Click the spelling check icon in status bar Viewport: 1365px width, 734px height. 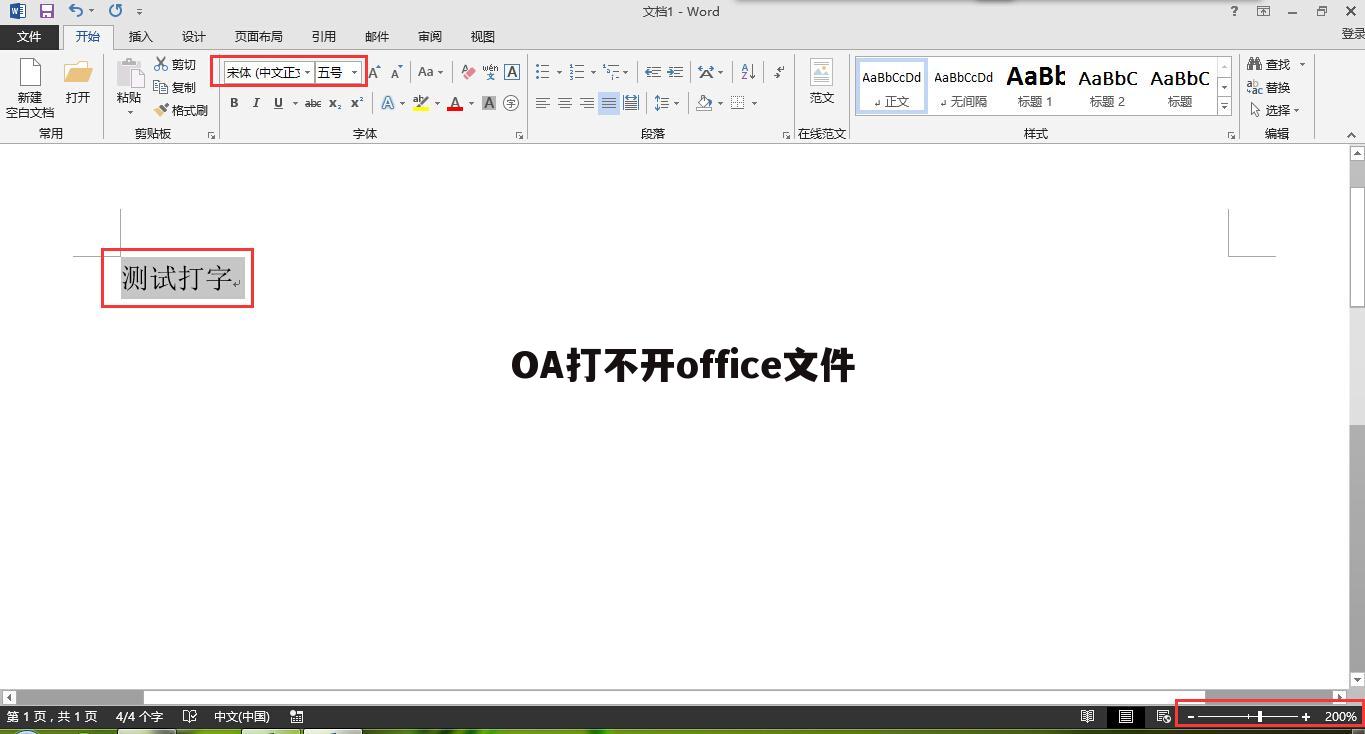[190, 716]
